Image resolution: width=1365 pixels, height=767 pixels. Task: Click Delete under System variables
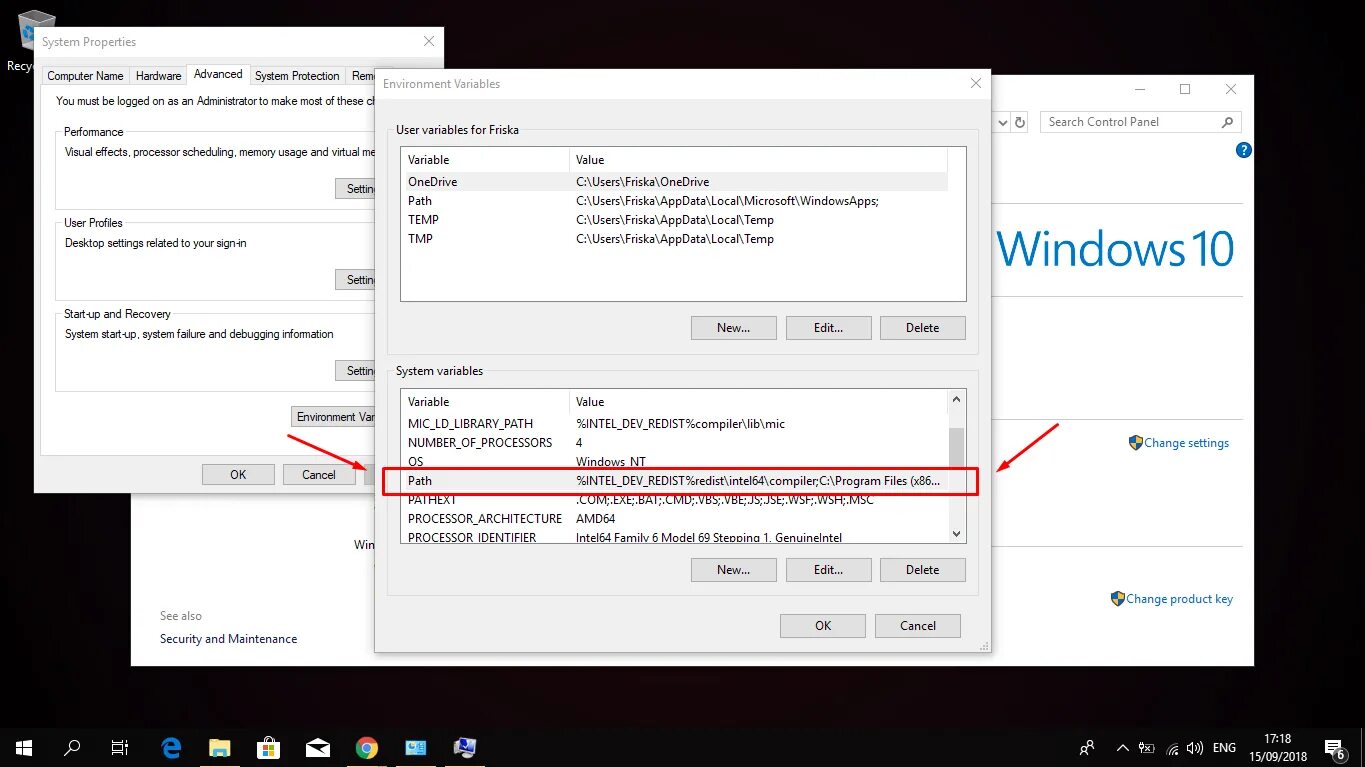(x=922, y=570)
